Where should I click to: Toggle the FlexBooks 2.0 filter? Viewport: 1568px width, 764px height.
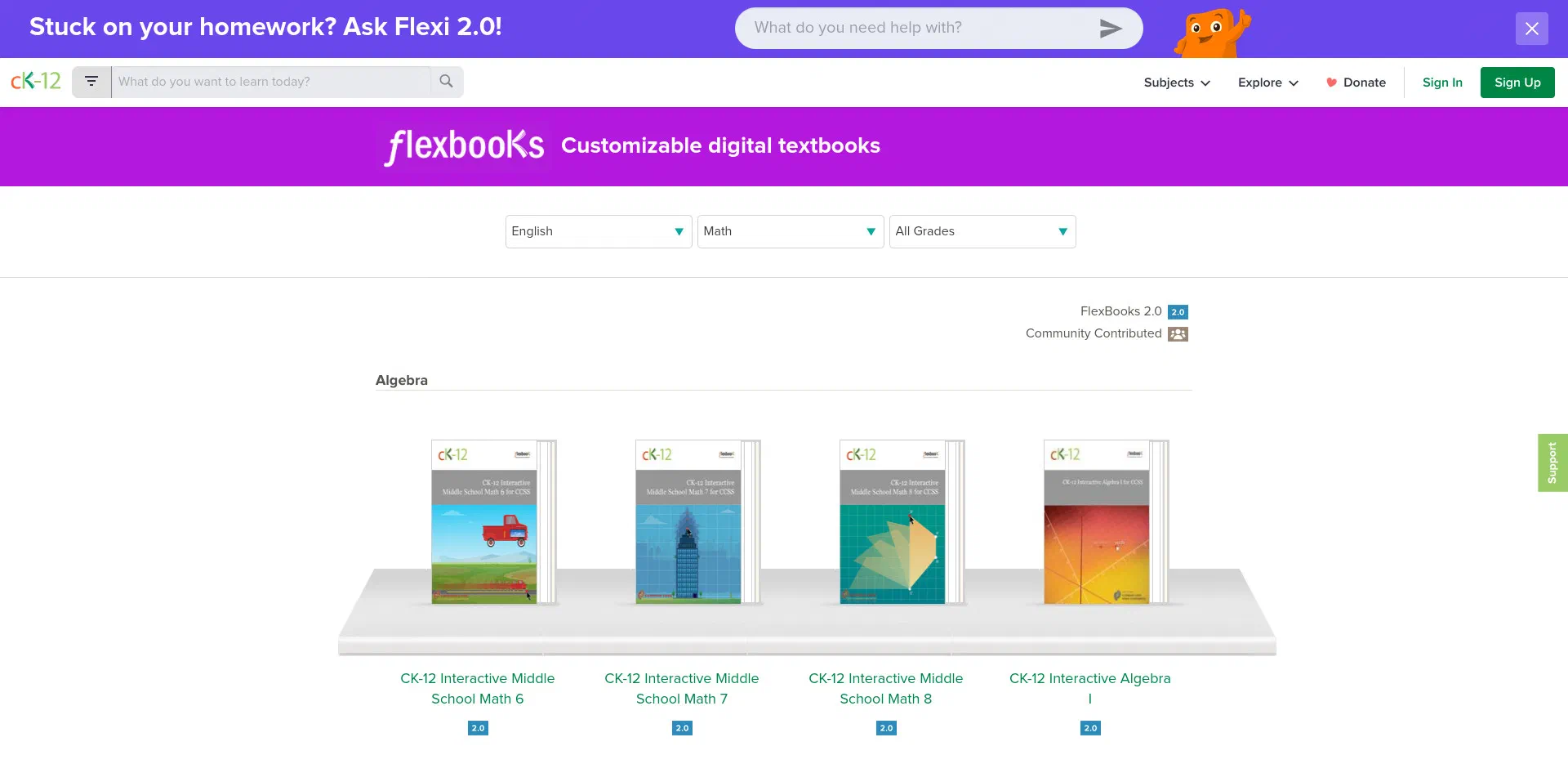[1121, 311]
